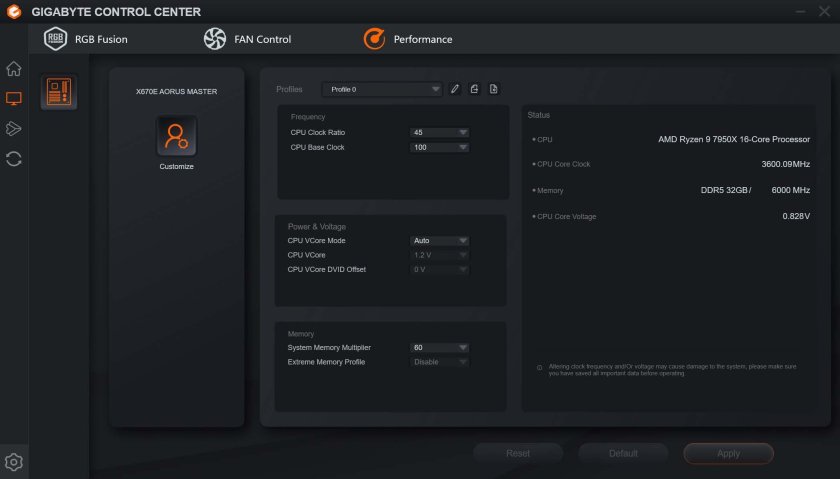Click the import profile icon

tap(494, 89)
